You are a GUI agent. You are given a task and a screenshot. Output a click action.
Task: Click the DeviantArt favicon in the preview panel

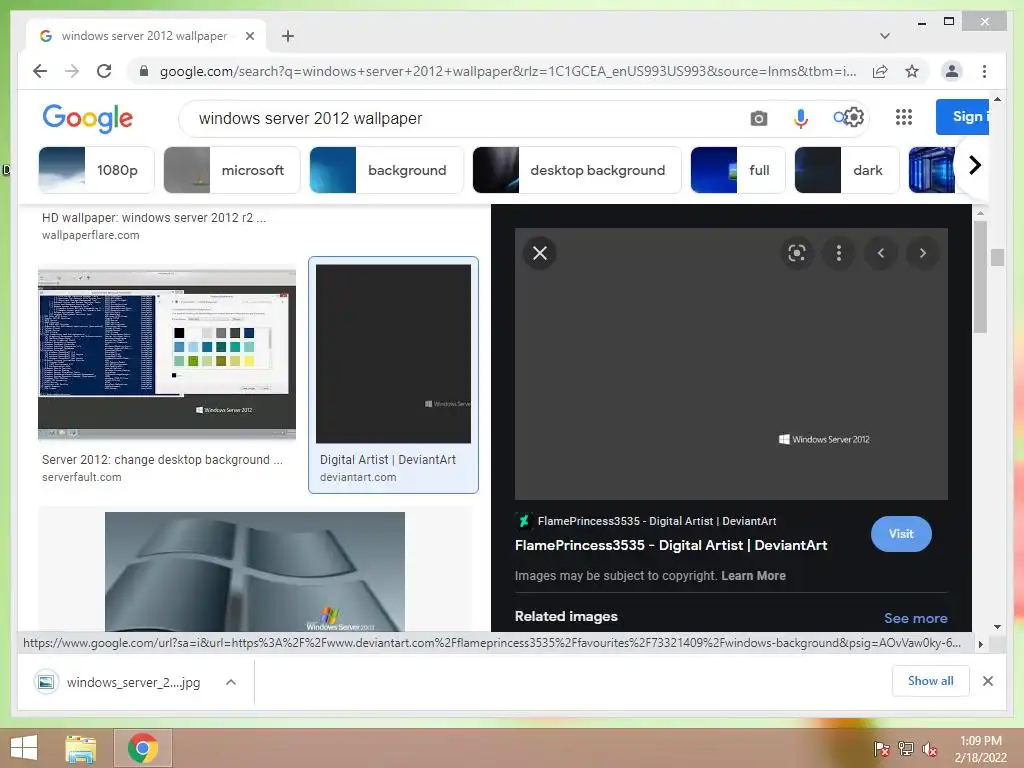[522, 520]
